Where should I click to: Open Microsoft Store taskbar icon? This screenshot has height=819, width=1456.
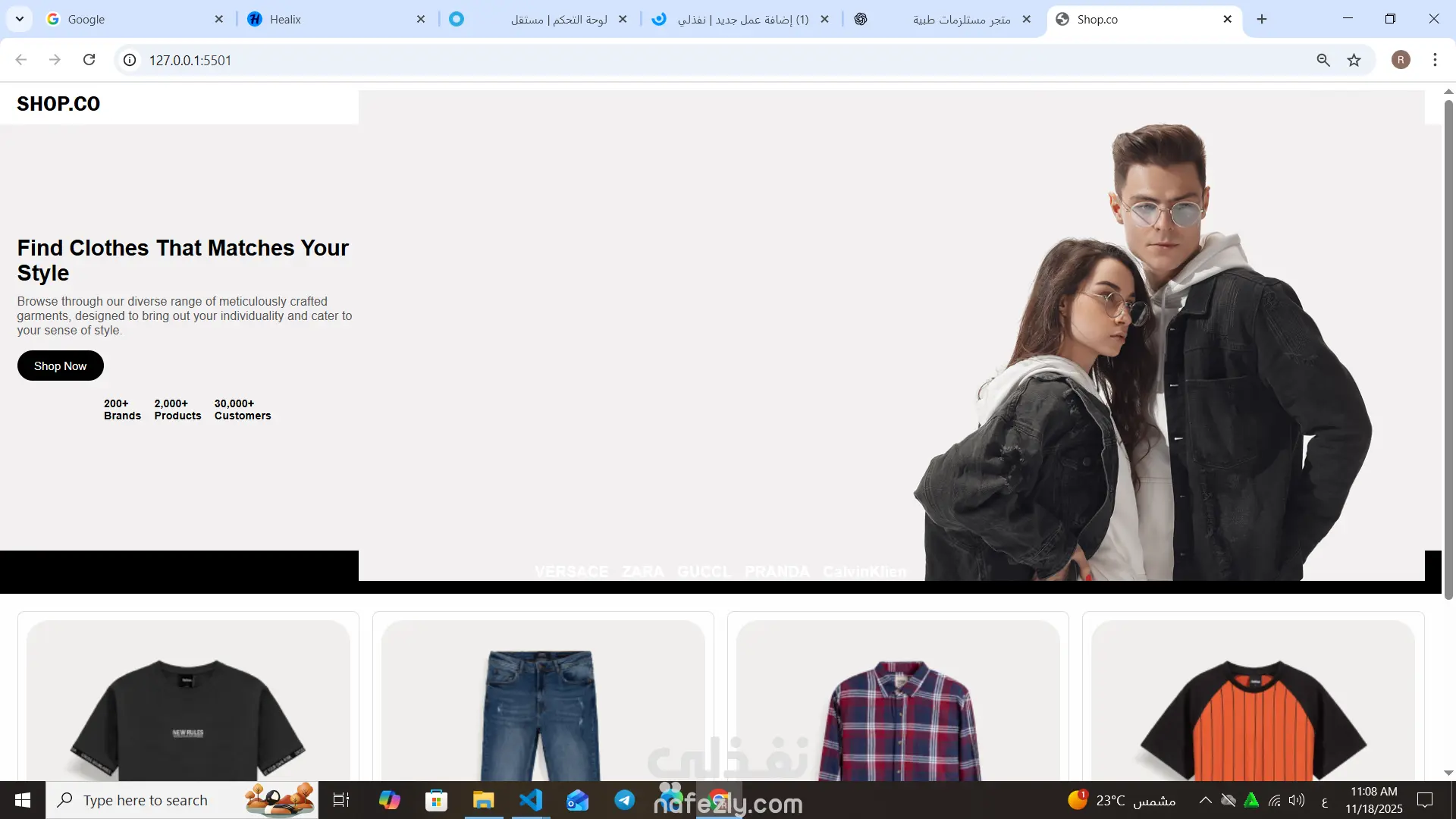[x=436, y=800]
